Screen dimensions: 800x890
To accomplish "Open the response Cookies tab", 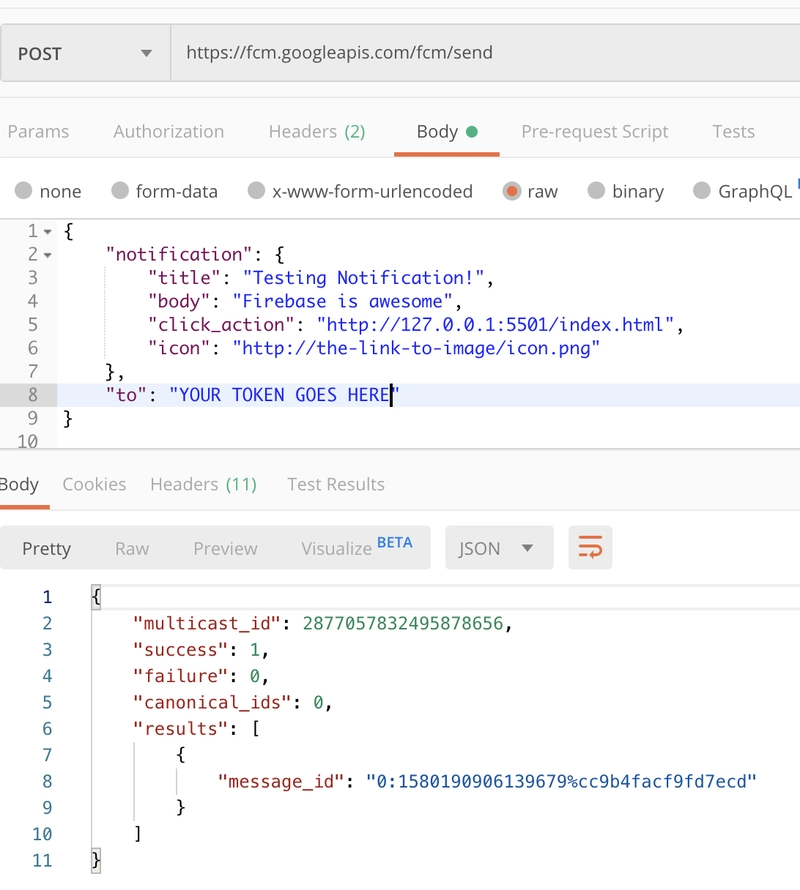I will point(94,484).
